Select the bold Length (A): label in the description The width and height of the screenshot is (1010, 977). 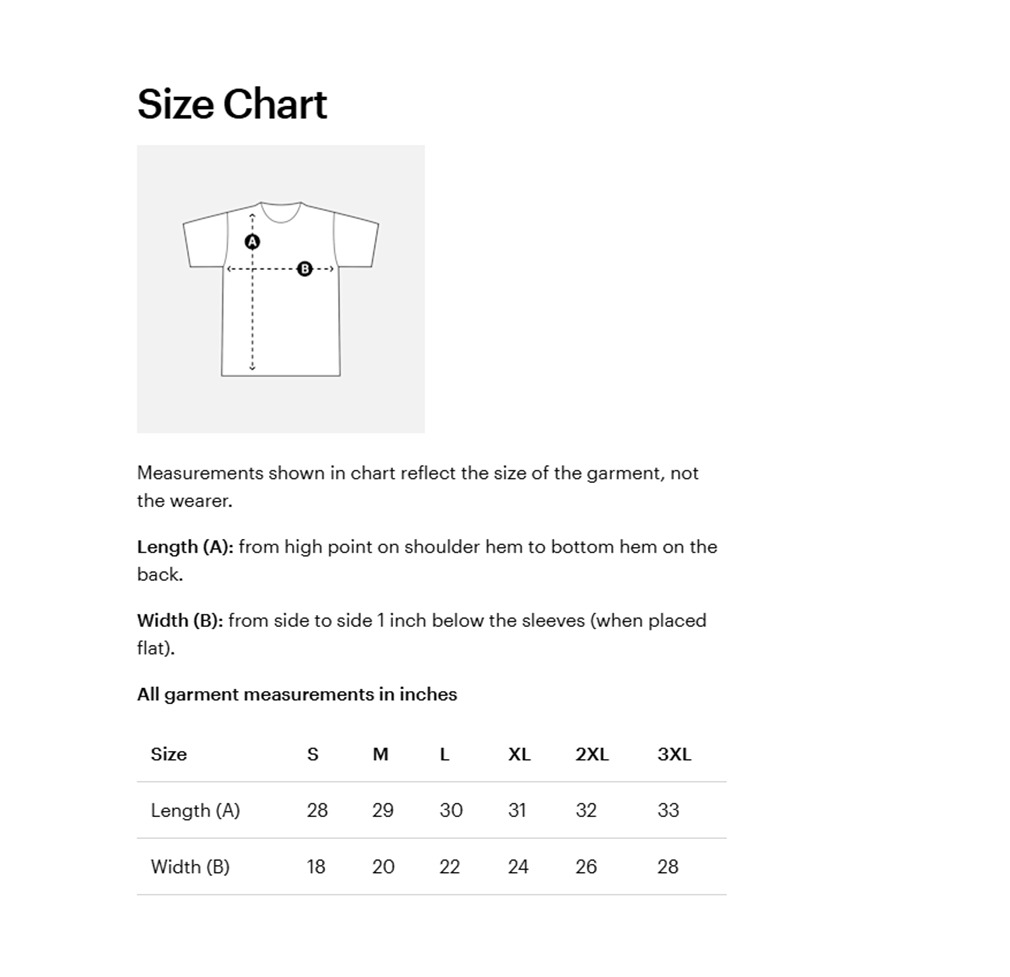[185, 547]
